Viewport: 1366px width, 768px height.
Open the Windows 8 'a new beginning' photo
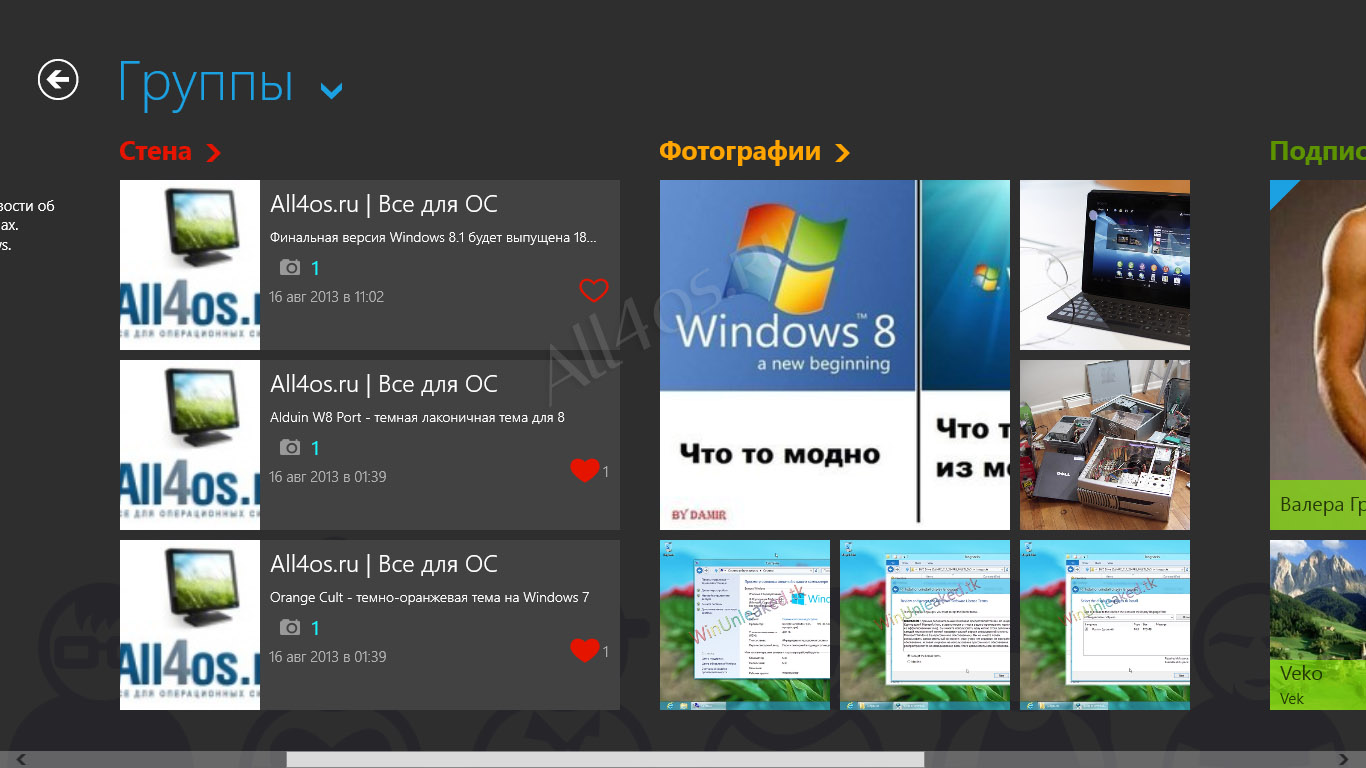point(835,355)
